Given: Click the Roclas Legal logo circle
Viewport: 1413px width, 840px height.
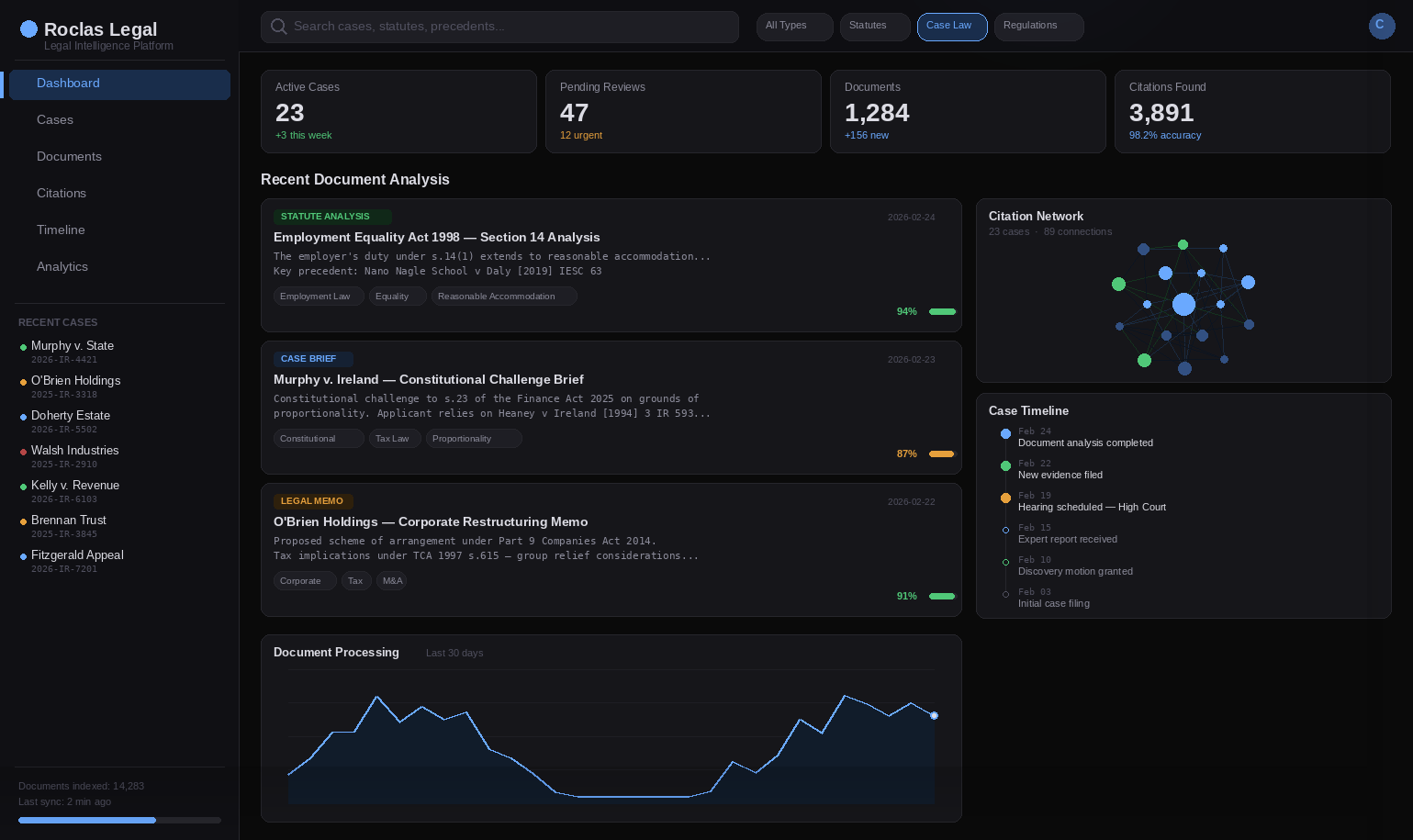Looking at the screenshot, I should pos(28,28).
